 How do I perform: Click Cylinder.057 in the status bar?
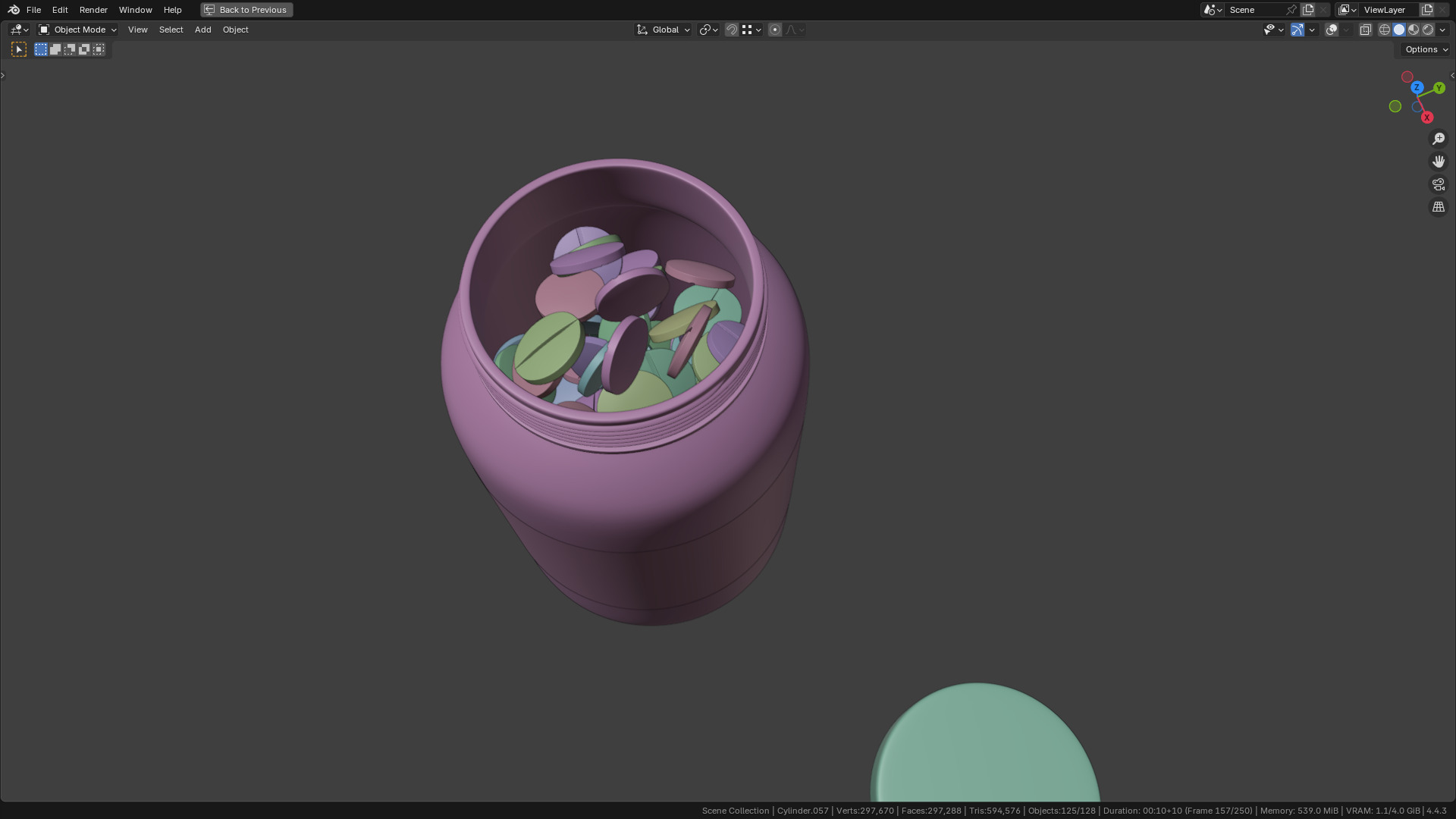tap(802, 811)
